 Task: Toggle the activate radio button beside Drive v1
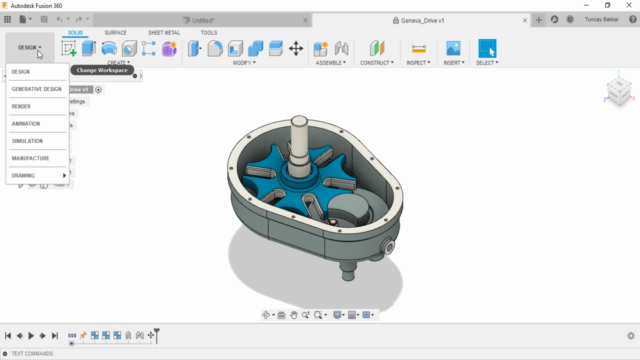pyautogui.click(x=98, y=89)
